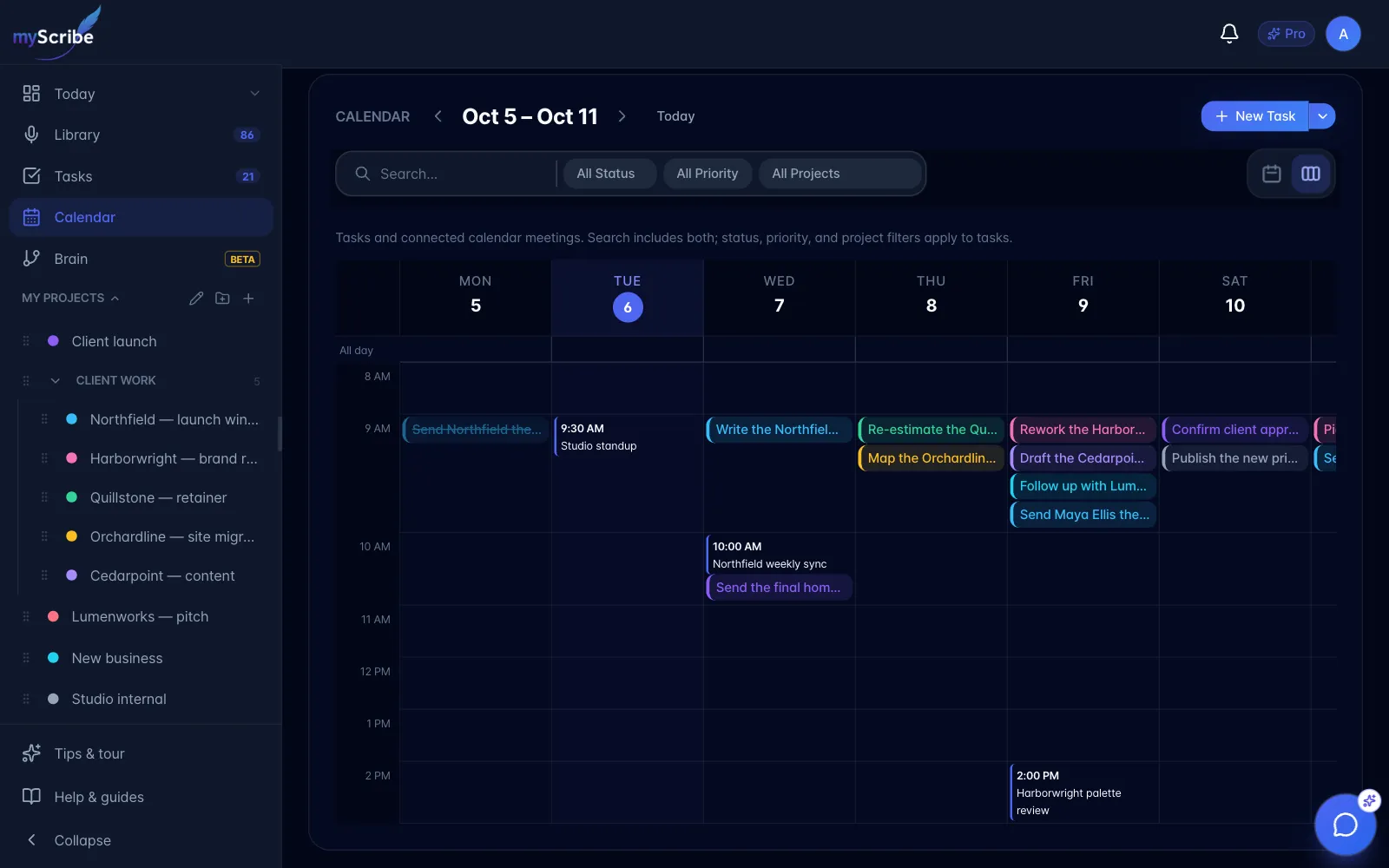The width and height of the screenshot is (1389, 868).
Task: Switch to the week columns view icon
Action: click(x=1311, y=174)
